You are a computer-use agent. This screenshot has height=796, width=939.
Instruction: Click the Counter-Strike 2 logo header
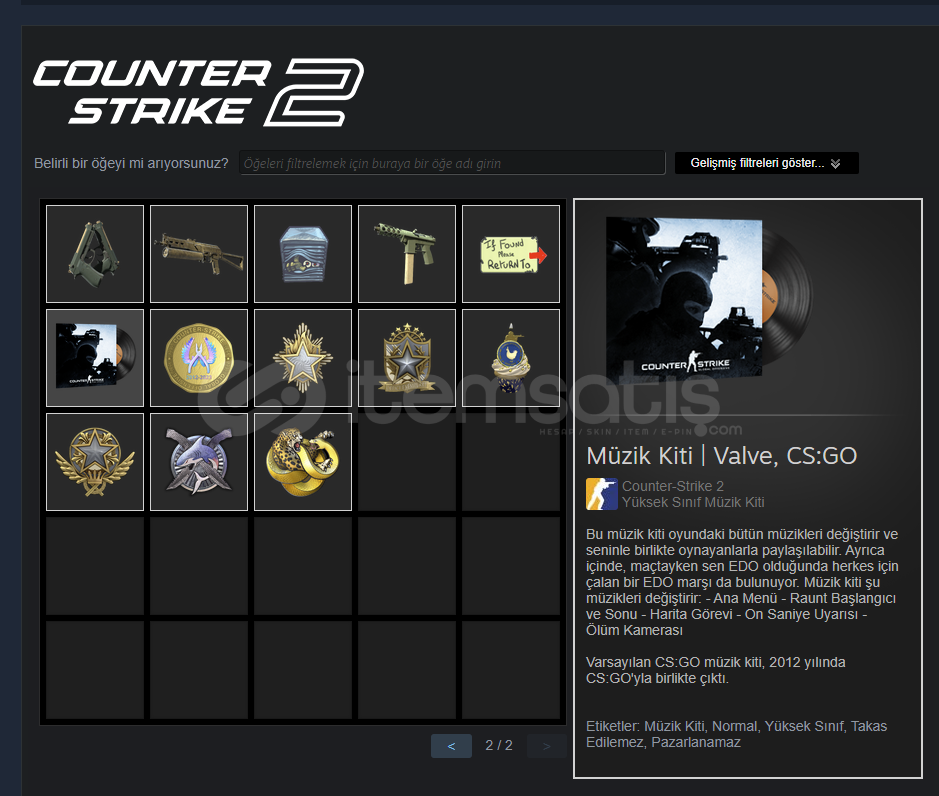click(198, 92)
